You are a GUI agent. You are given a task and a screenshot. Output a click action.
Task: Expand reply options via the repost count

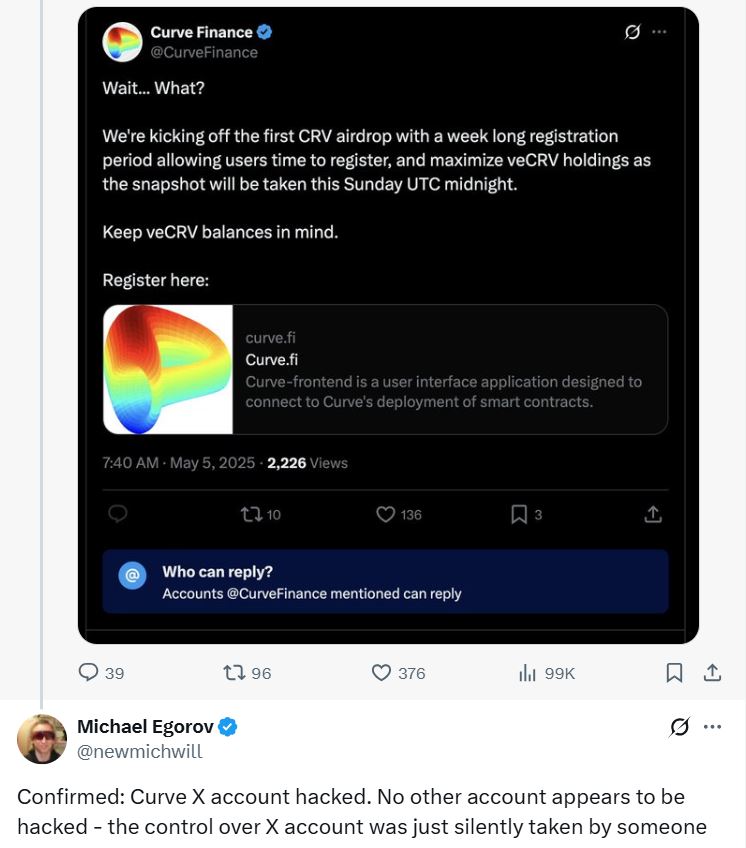(x=250, y=514)
